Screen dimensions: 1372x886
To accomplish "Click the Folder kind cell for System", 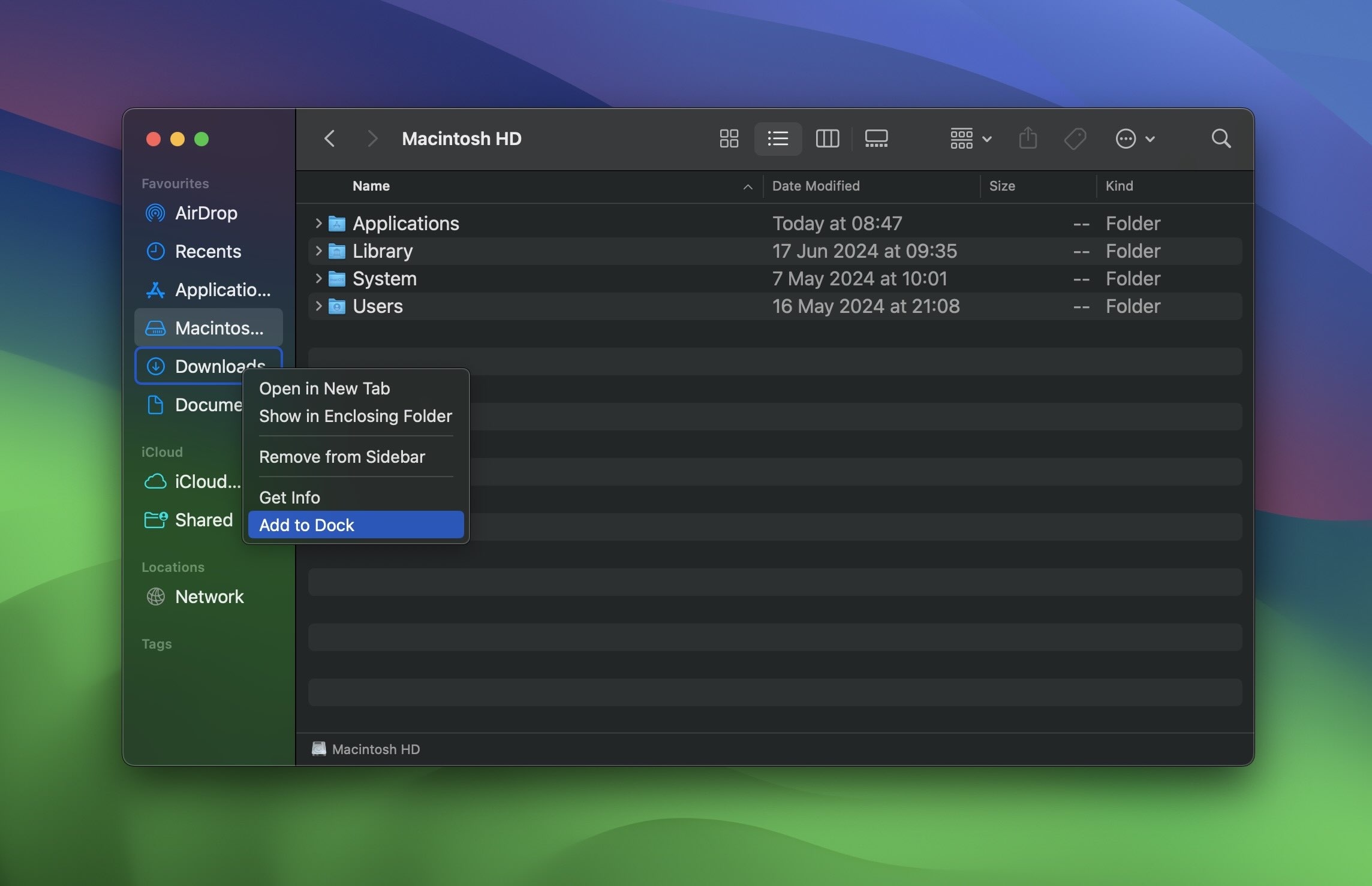I will (x=1133, y=279).
